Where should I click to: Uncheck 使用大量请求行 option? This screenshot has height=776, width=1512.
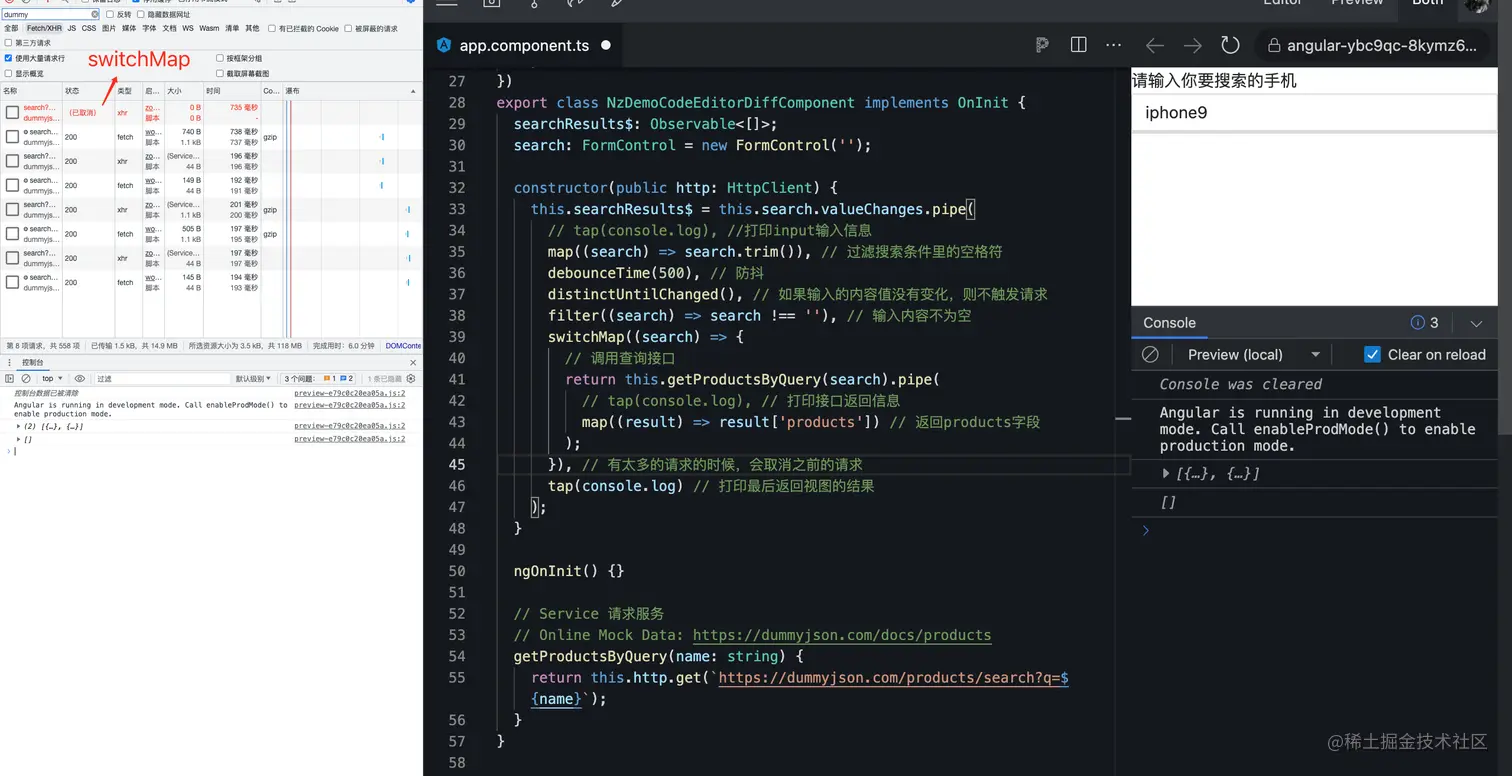(9, 58)
